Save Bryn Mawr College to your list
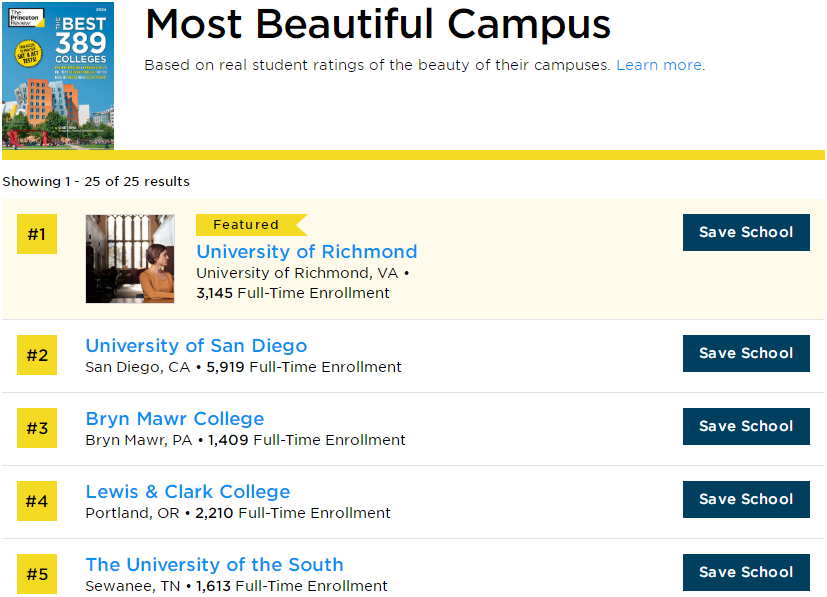 [745, 426]
